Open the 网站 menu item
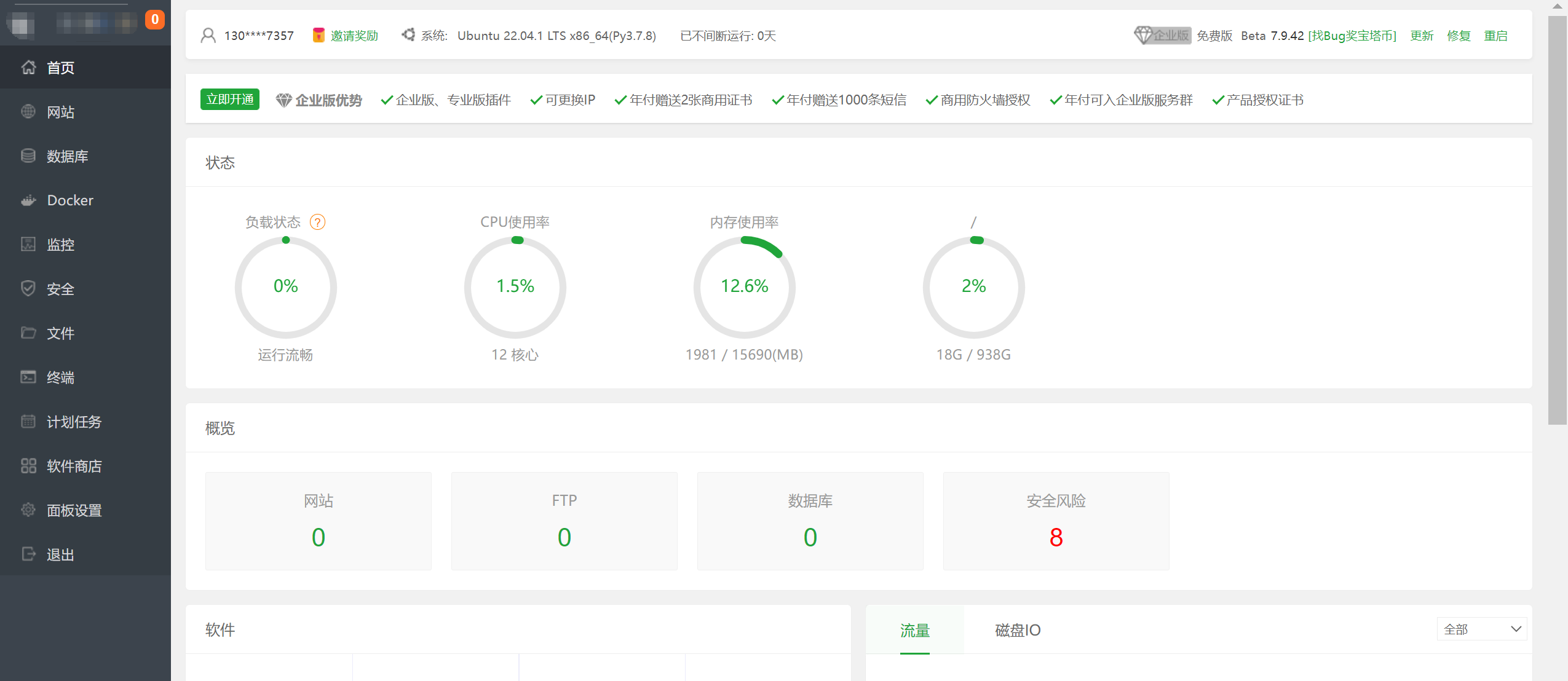 (x=85, y=111)
